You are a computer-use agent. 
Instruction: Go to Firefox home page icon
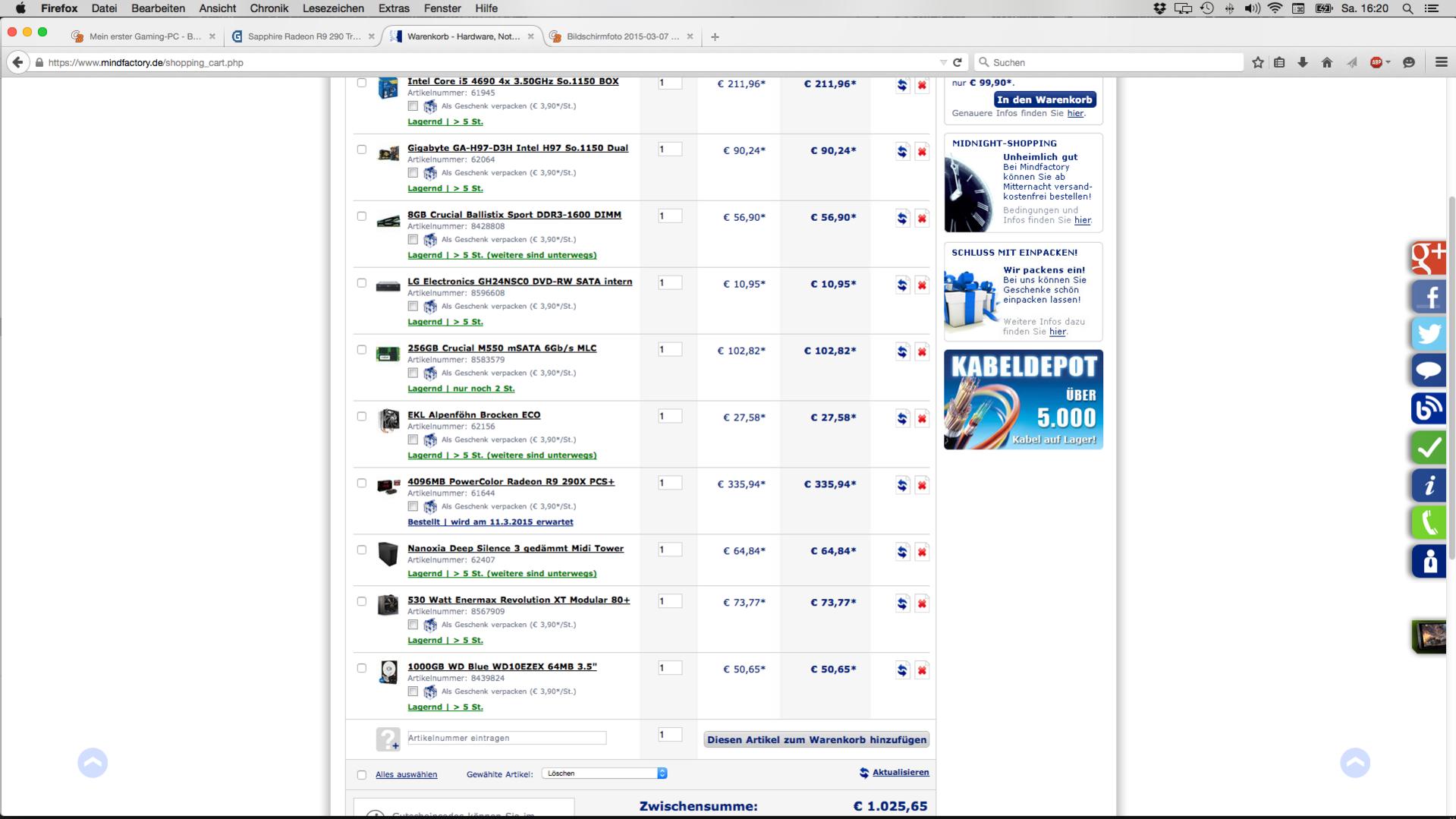pos(1327,62)
